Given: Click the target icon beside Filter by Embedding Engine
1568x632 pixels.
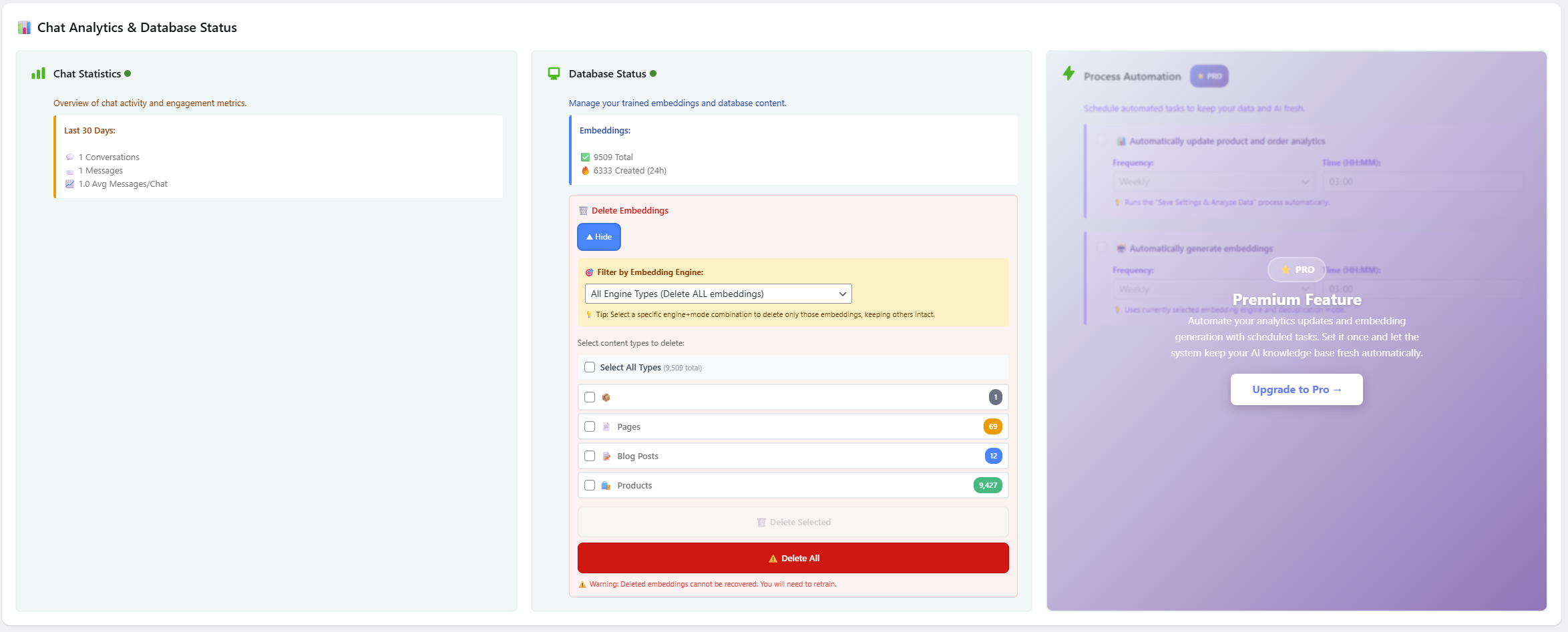Looking at the screenshot, I should click(x=589, y=272).
